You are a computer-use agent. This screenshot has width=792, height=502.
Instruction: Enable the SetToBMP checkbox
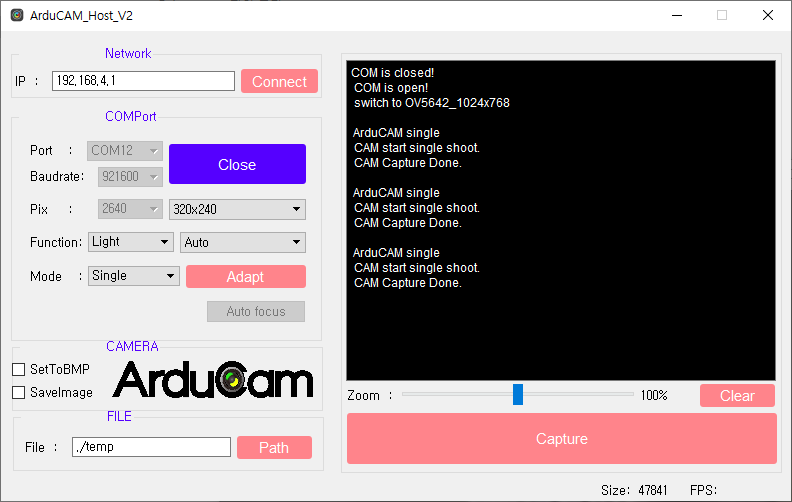[19, 370]
